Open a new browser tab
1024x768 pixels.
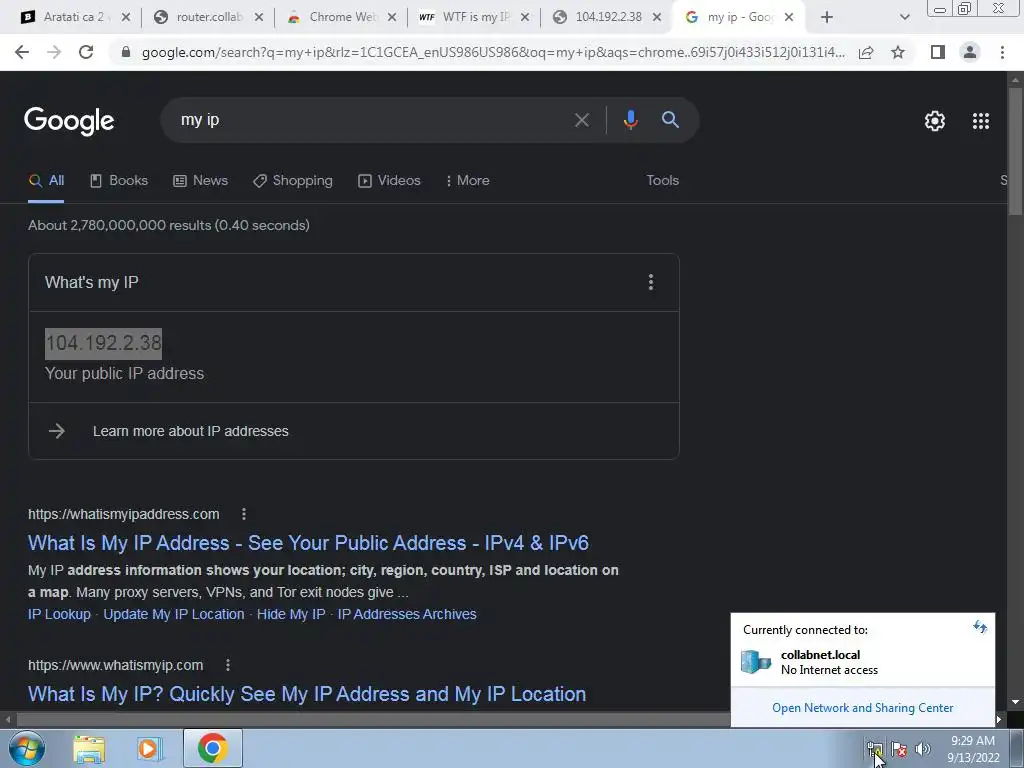tap(827, 18)
